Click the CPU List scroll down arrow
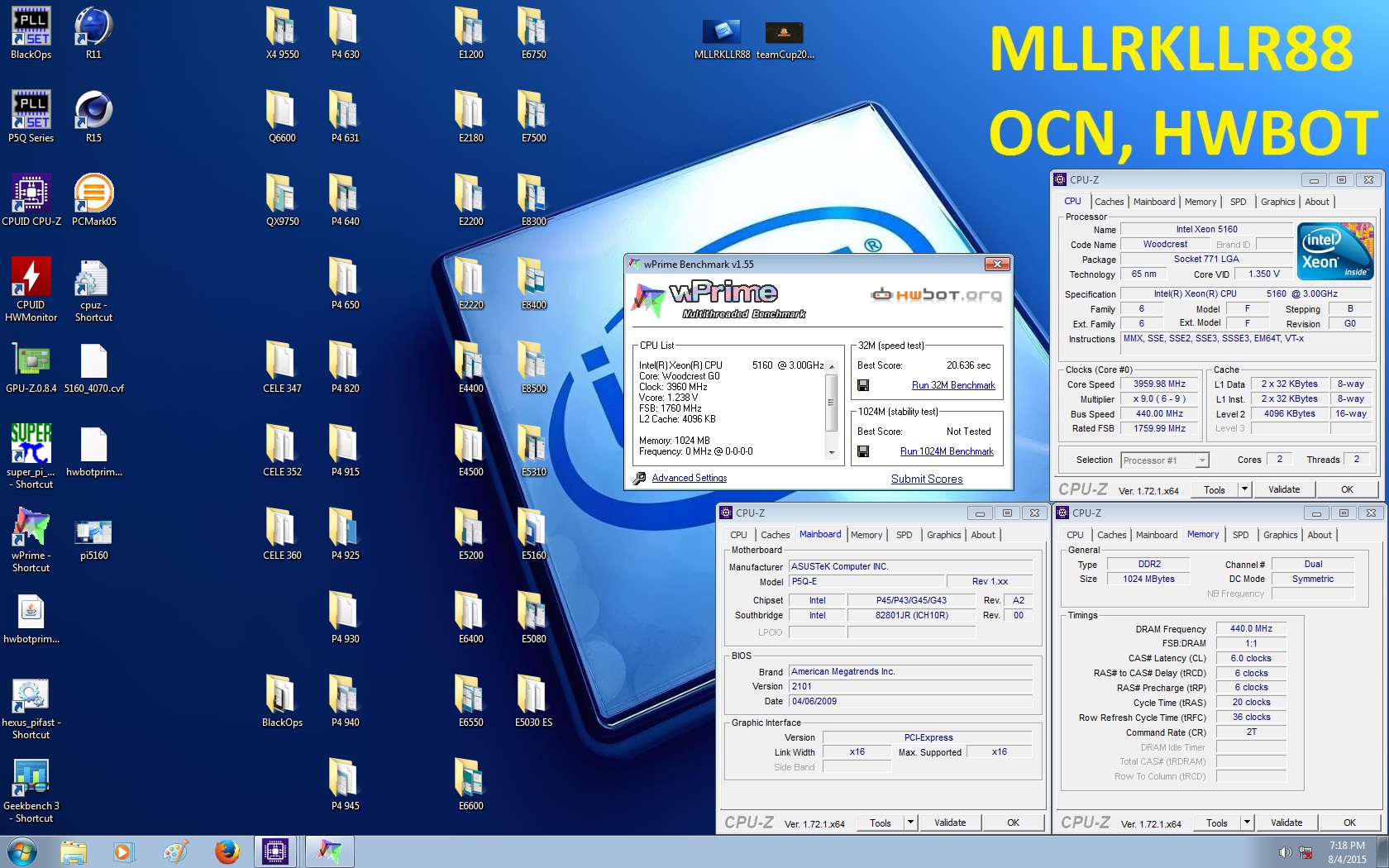 coord(831,452)
